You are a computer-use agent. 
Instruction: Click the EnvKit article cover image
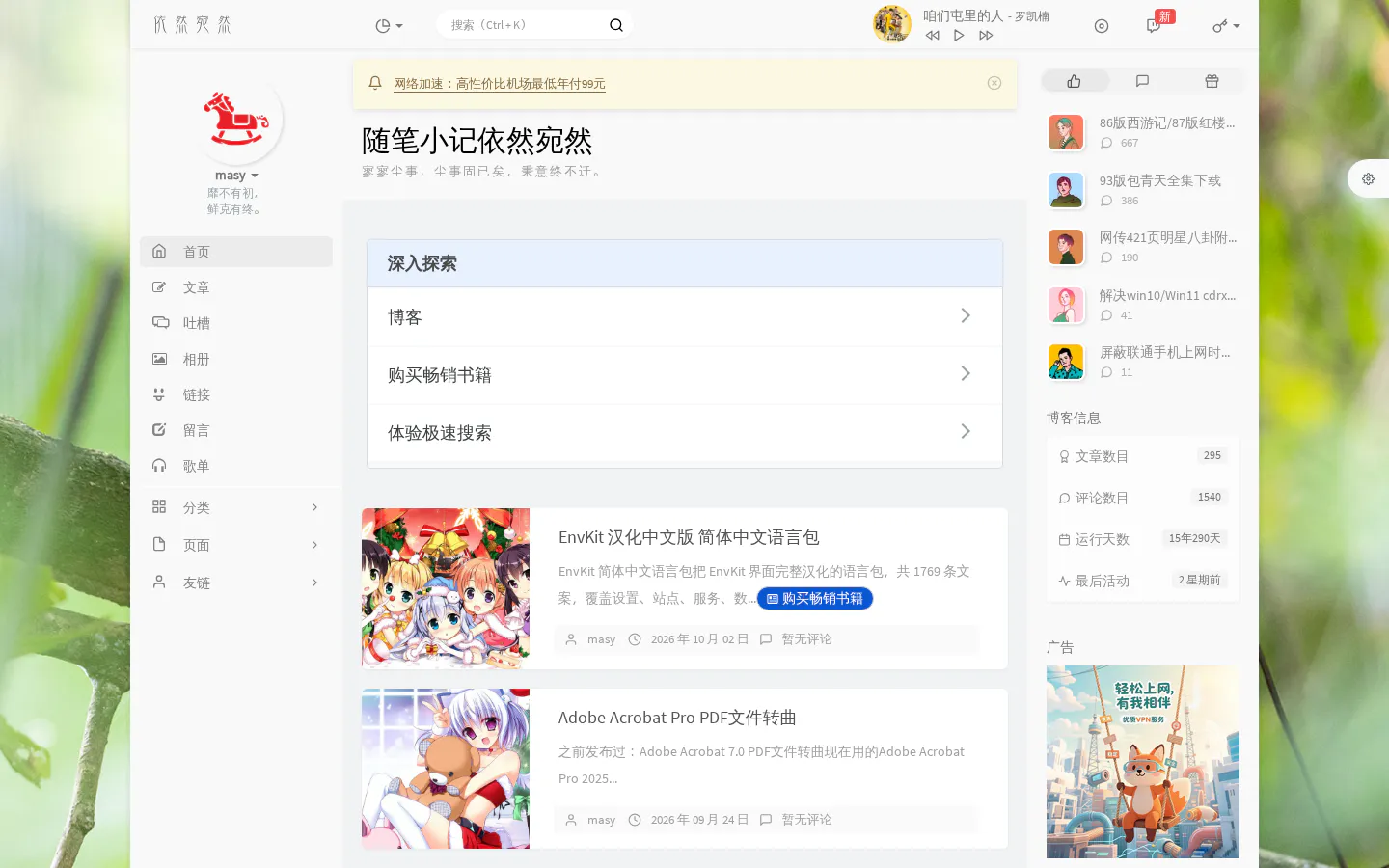[446, 588]
